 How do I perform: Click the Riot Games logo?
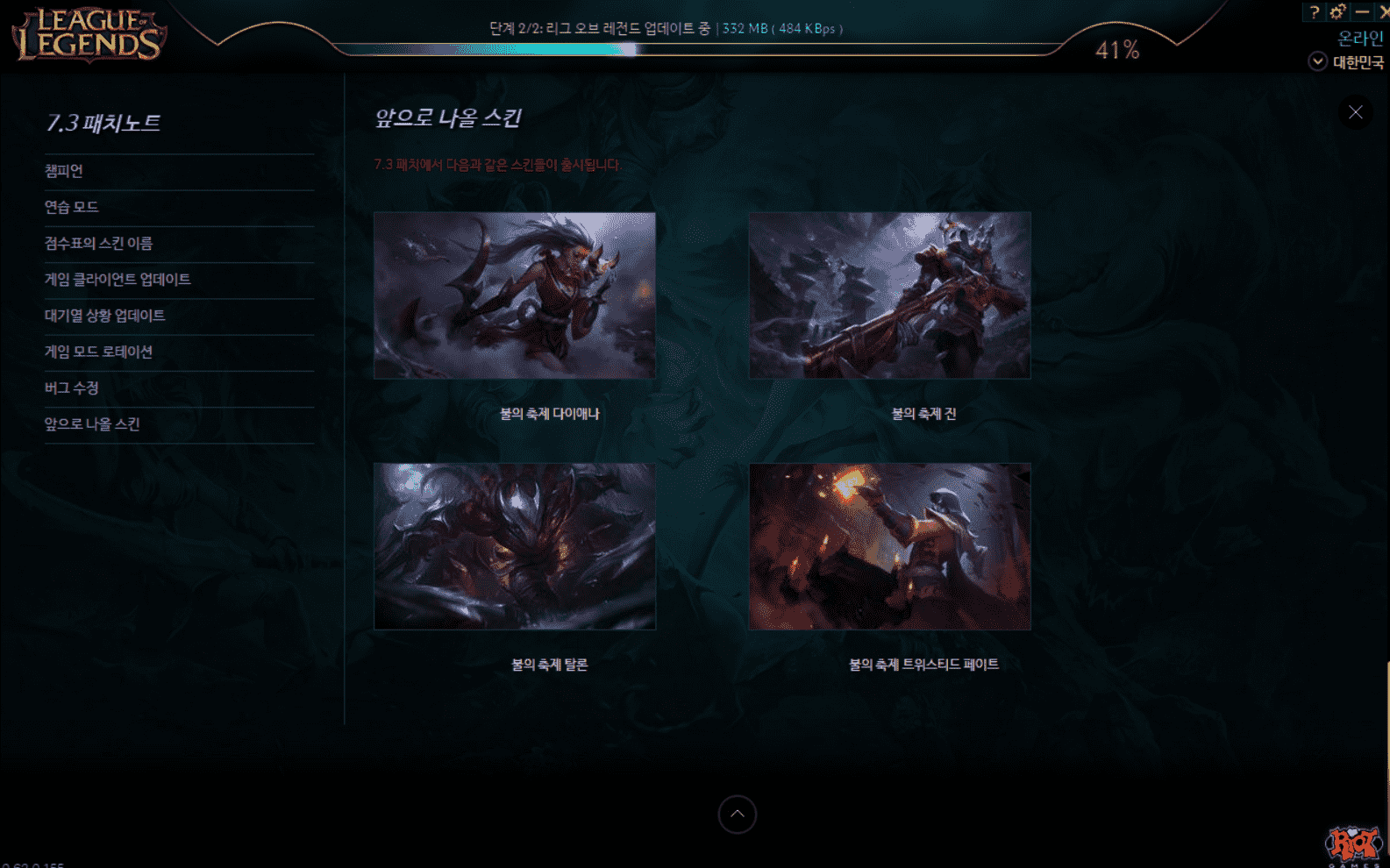click(1354, 845)
